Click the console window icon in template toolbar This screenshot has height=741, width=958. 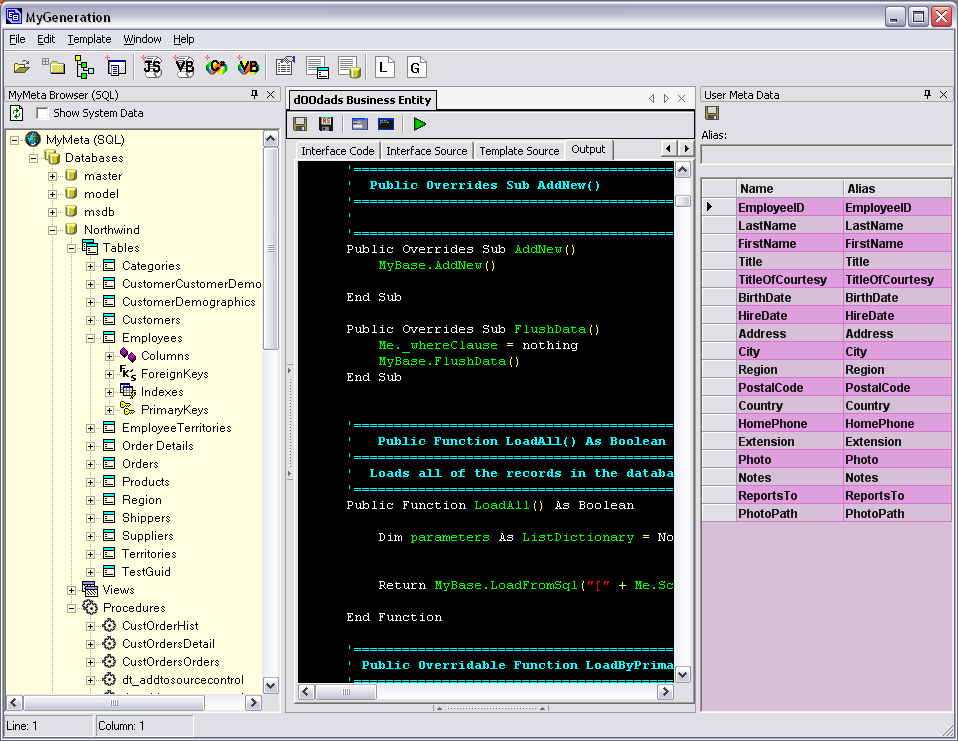point(386,124)
